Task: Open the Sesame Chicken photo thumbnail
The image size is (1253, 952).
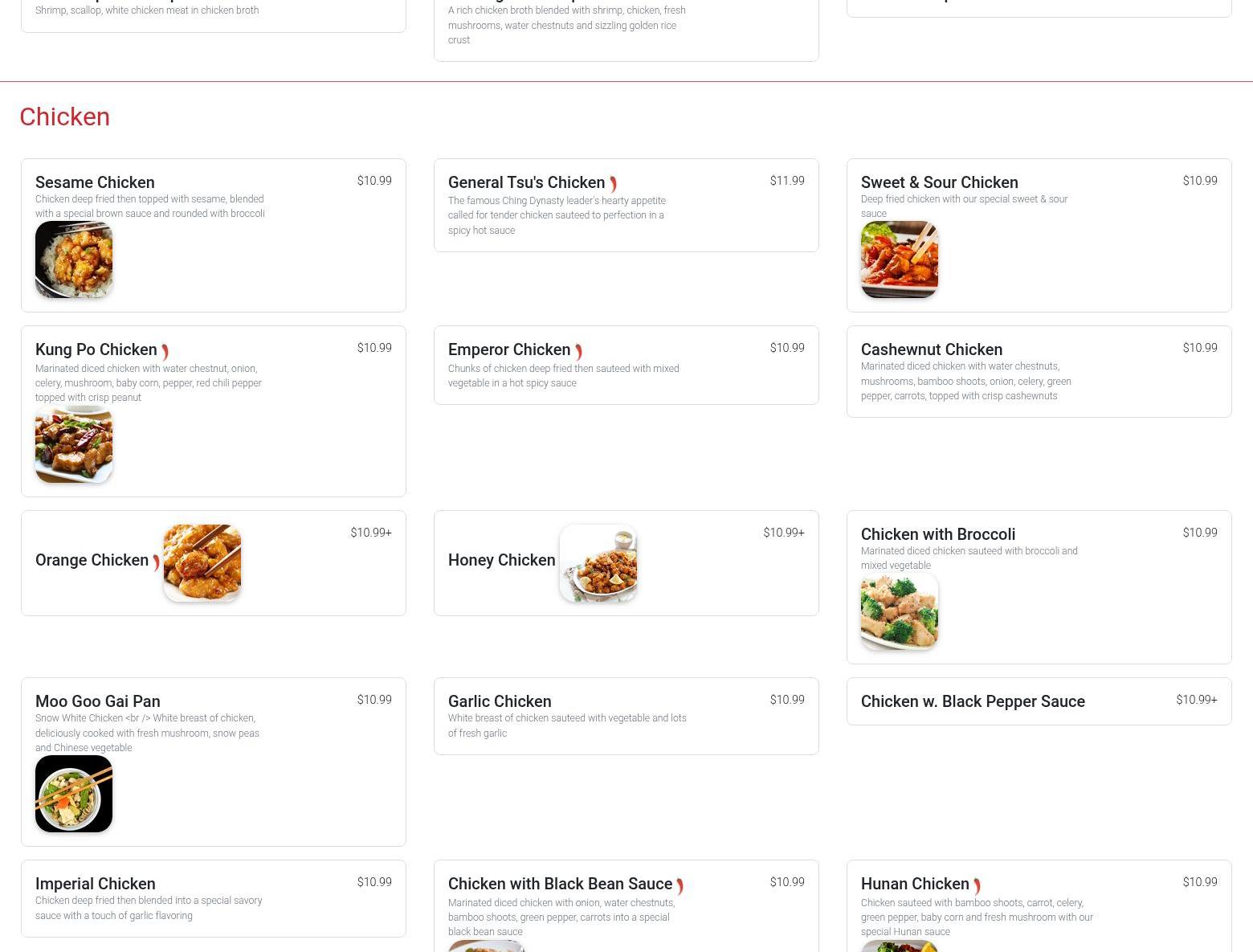Action: point(74,259)
